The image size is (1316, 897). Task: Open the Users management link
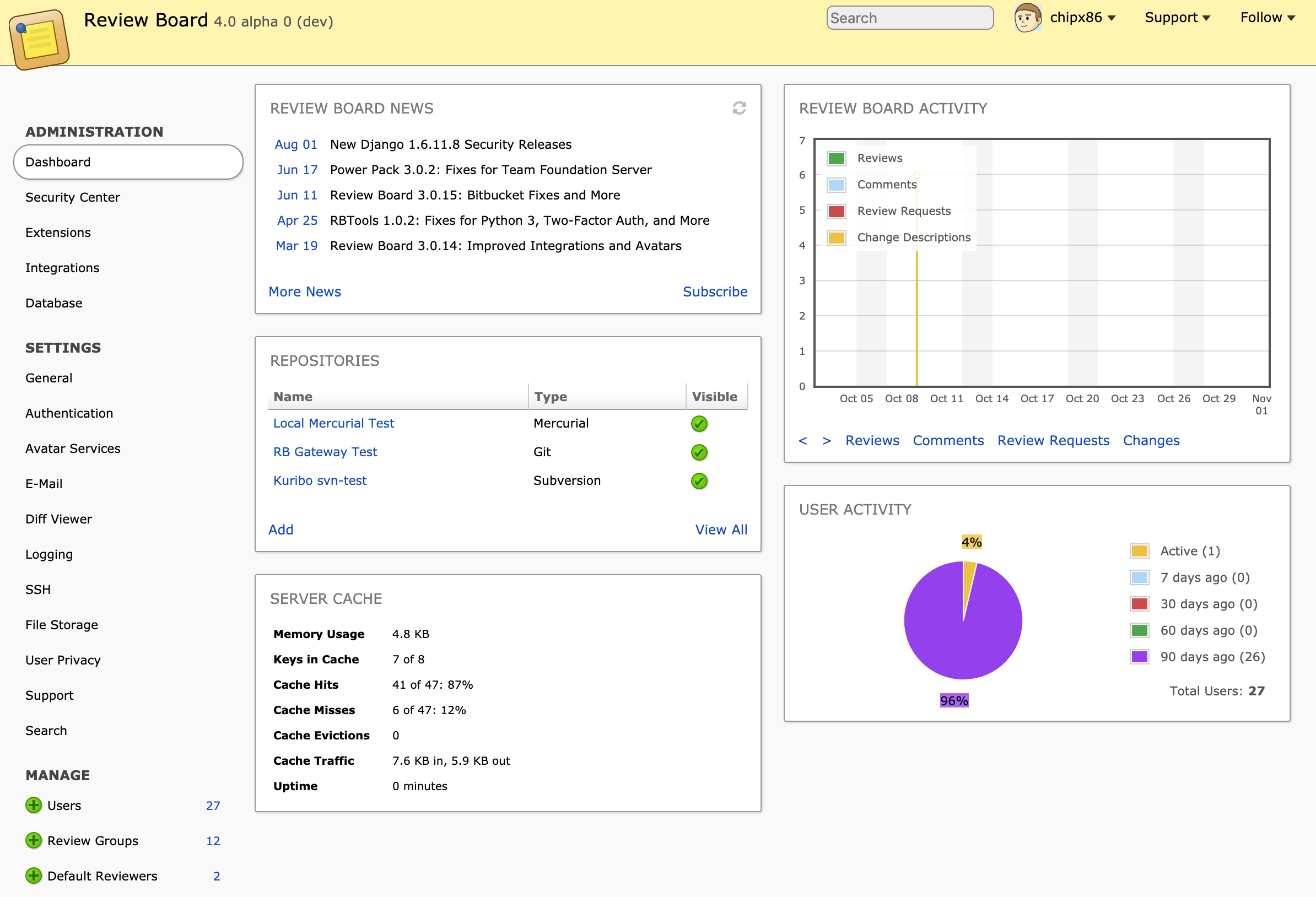[64, 806]
